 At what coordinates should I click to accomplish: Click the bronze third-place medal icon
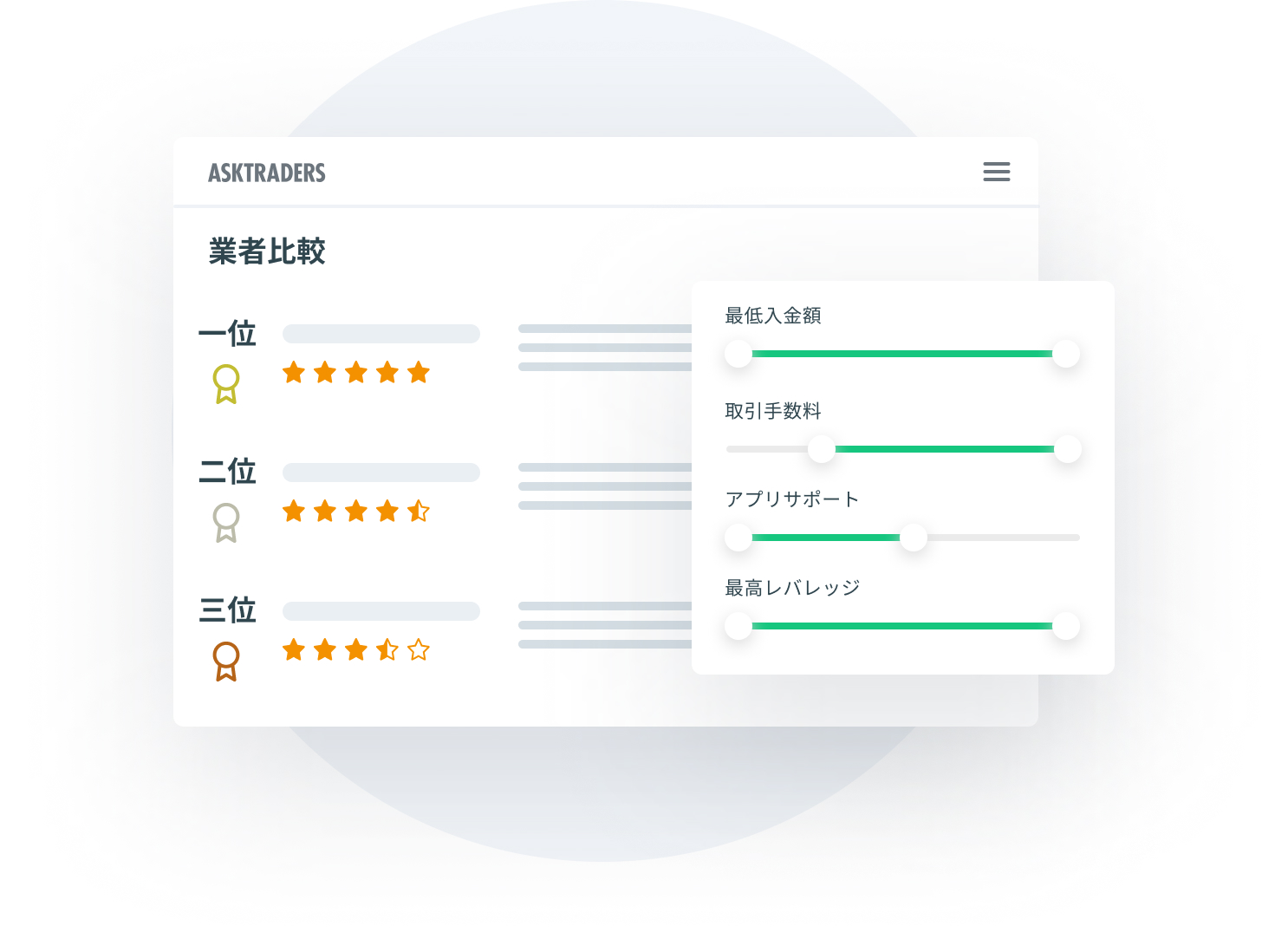point(226,661)
